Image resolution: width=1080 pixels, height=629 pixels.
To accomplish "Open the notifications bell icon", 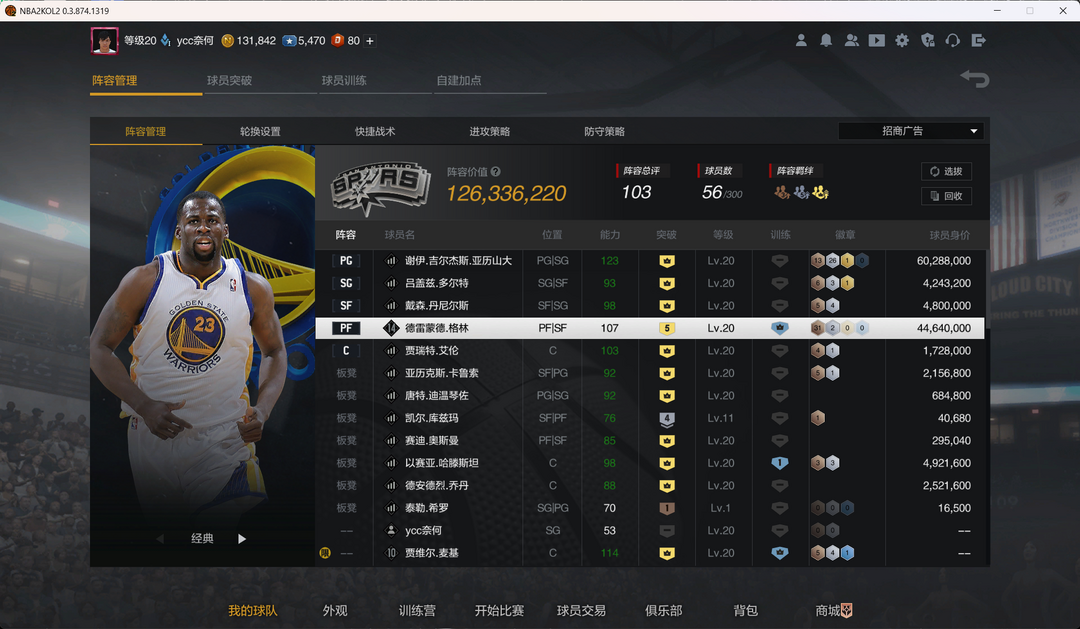I will click(x=826, y=41).
